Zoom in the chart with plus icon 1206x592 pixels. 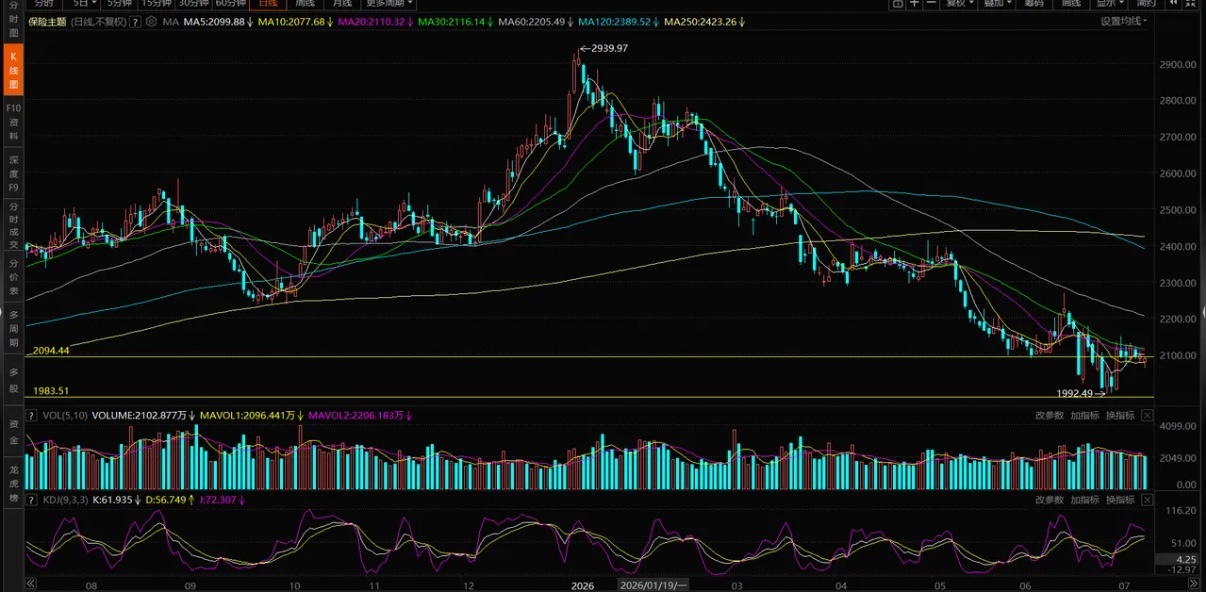click(x=914, y=4)
